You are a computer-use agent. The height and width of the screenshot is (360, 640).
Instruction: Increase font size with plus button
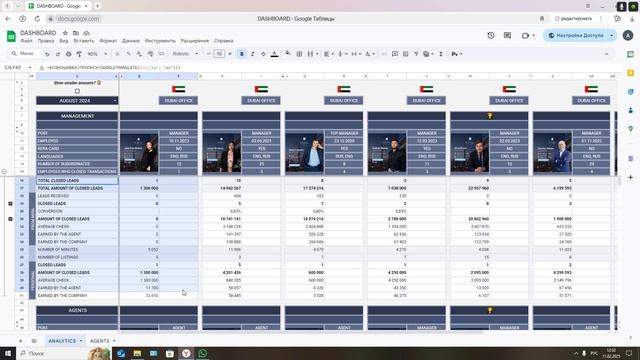coord(230,54)
